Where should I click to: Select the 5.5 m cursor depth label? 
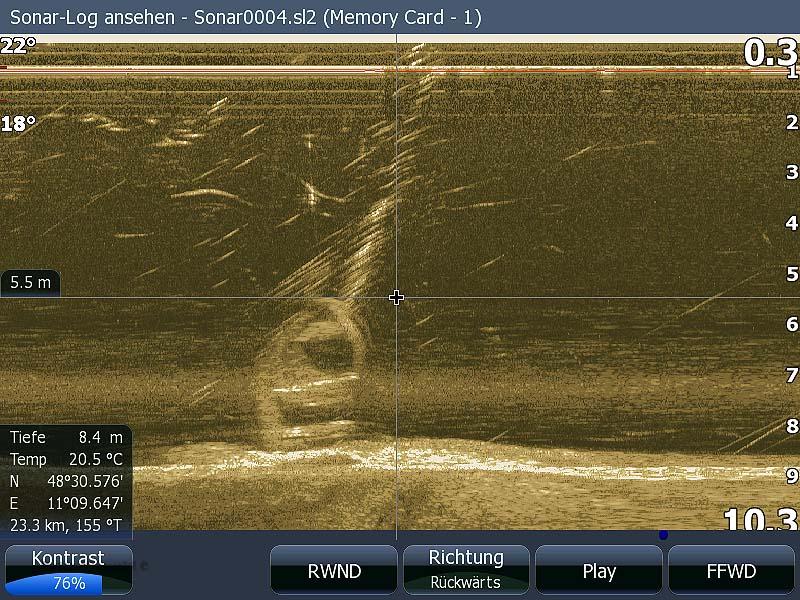pos(30,283)
